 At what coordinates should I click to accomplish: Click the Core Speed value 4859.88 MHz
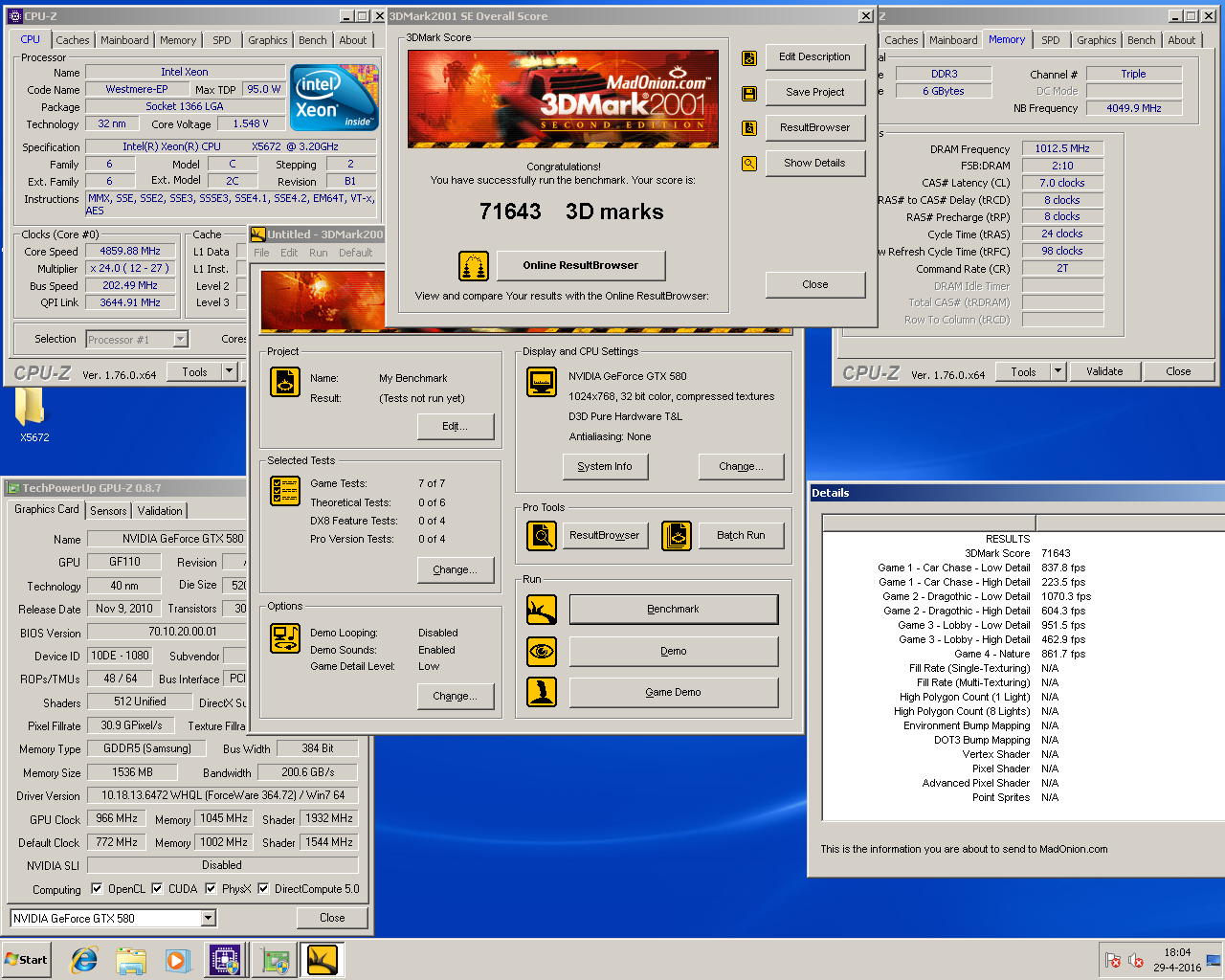click(x=130, y=252)
